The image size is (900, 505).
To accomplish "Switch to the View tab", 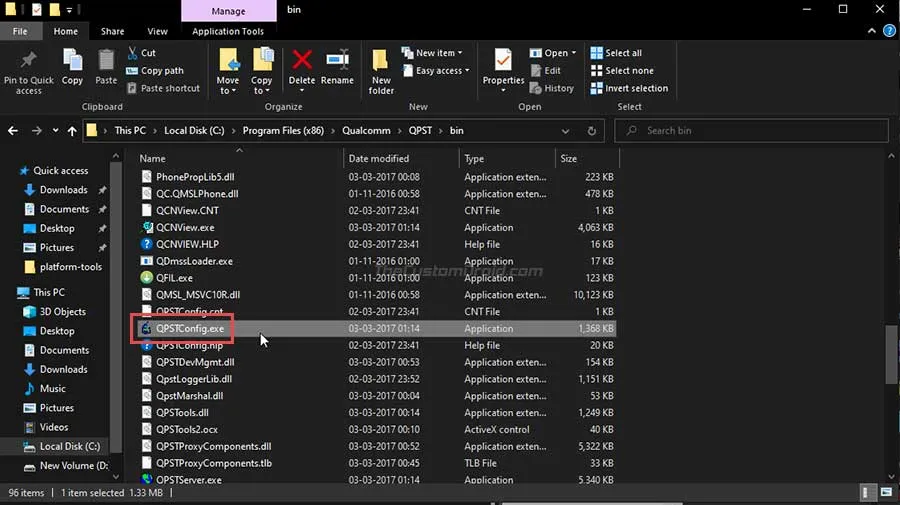I will (x=157, y=31).
